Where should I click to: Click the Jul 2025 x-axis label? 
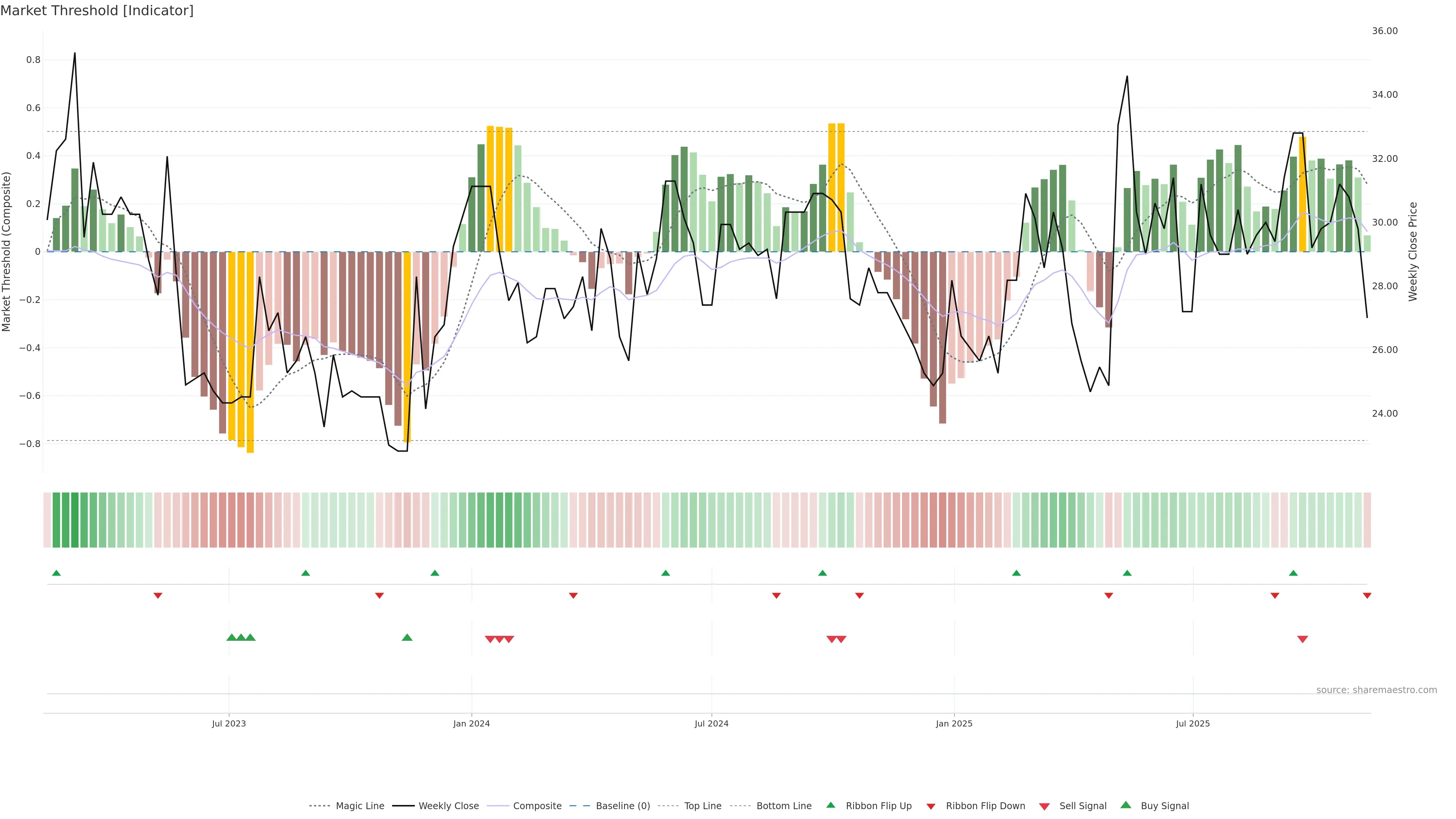coord(1192,723)
